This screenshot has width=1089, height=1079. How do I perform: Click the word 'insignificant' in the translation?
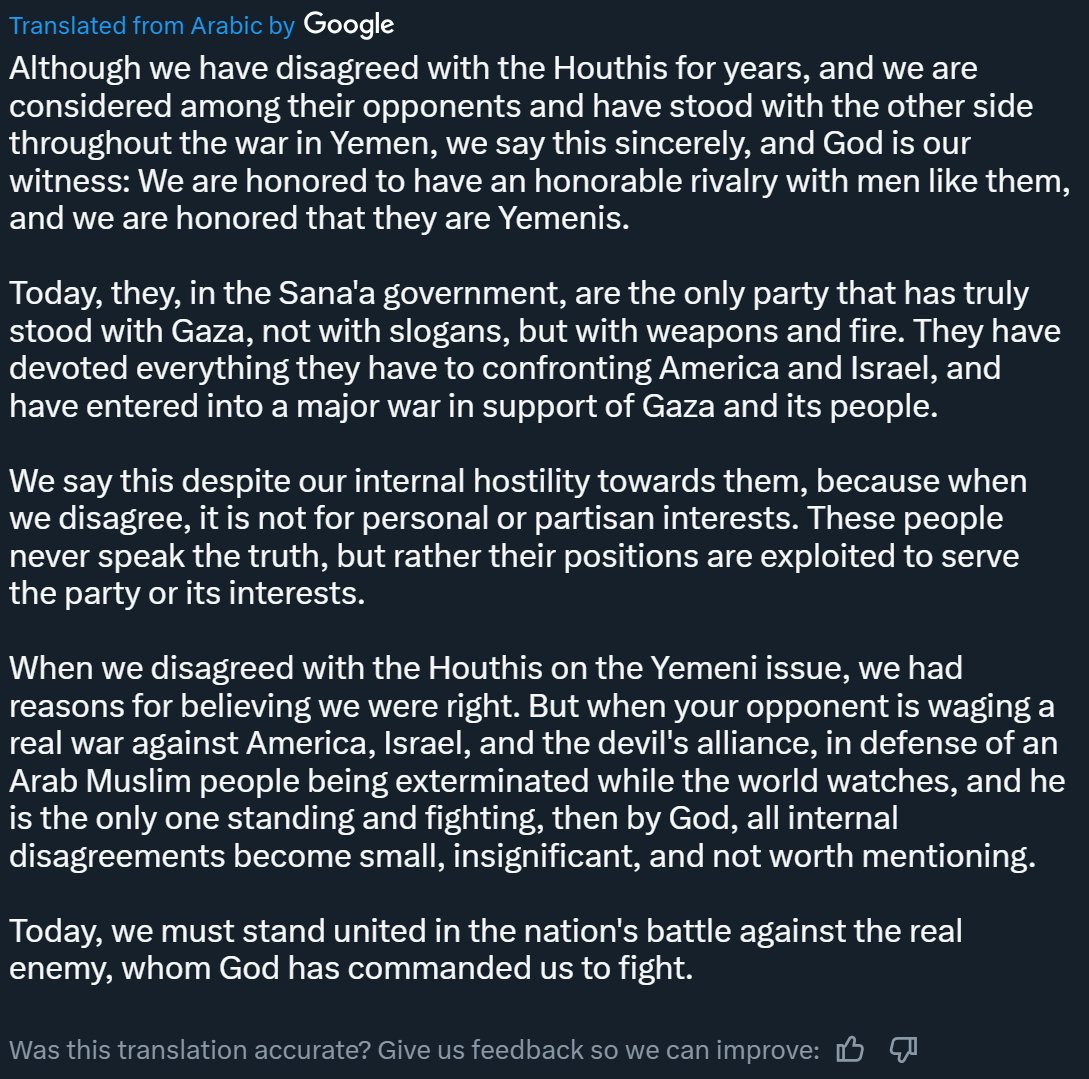[547, 855]
